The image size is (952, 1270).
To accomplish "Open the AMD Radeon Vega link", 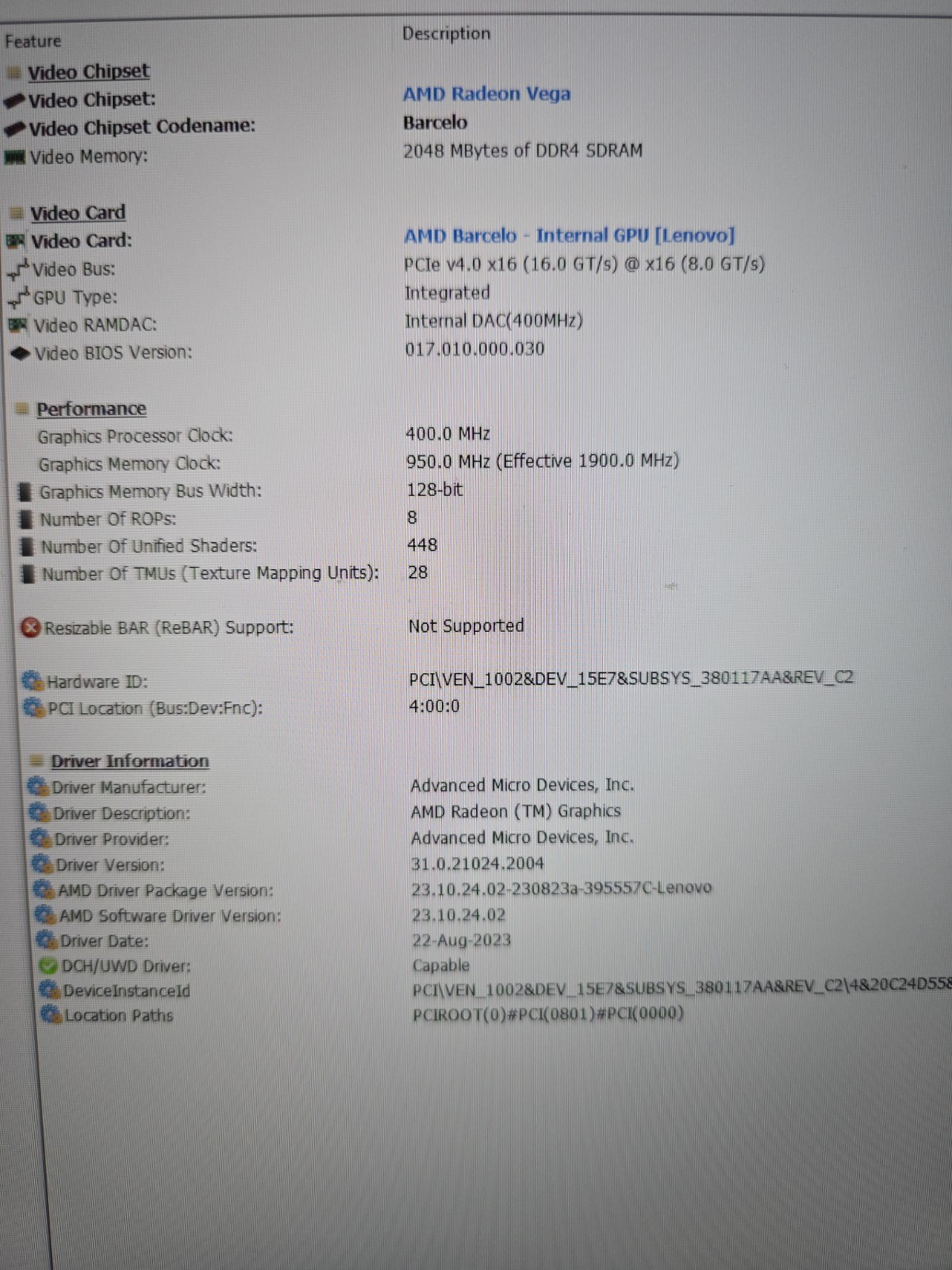I will pyautogui.click(x=486, y=94).
